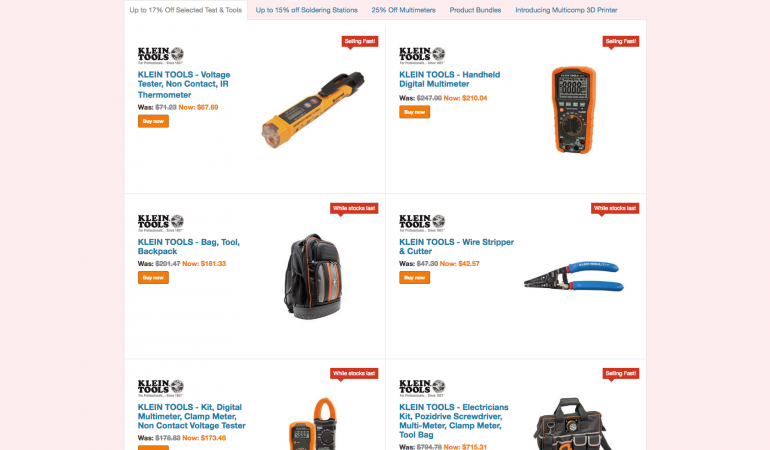Click the Voltage Tester, Non Contact, IR Thermometer link
The height and width of the screenshot is (450, 770).
[184, 84]
